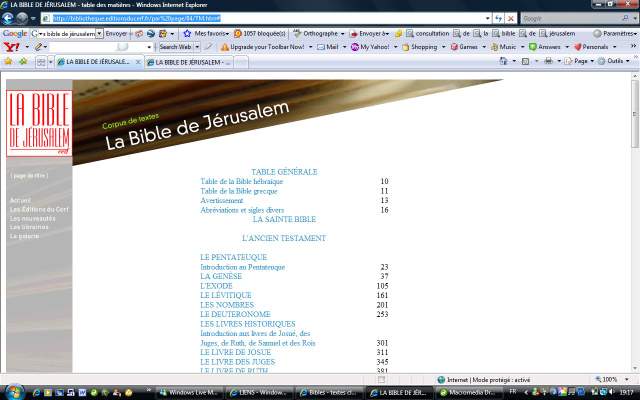The height and width of the screenshot is (400, 640).
Task: Open the 'LA GENÈSE' link
Action: [x=221, y=276]
